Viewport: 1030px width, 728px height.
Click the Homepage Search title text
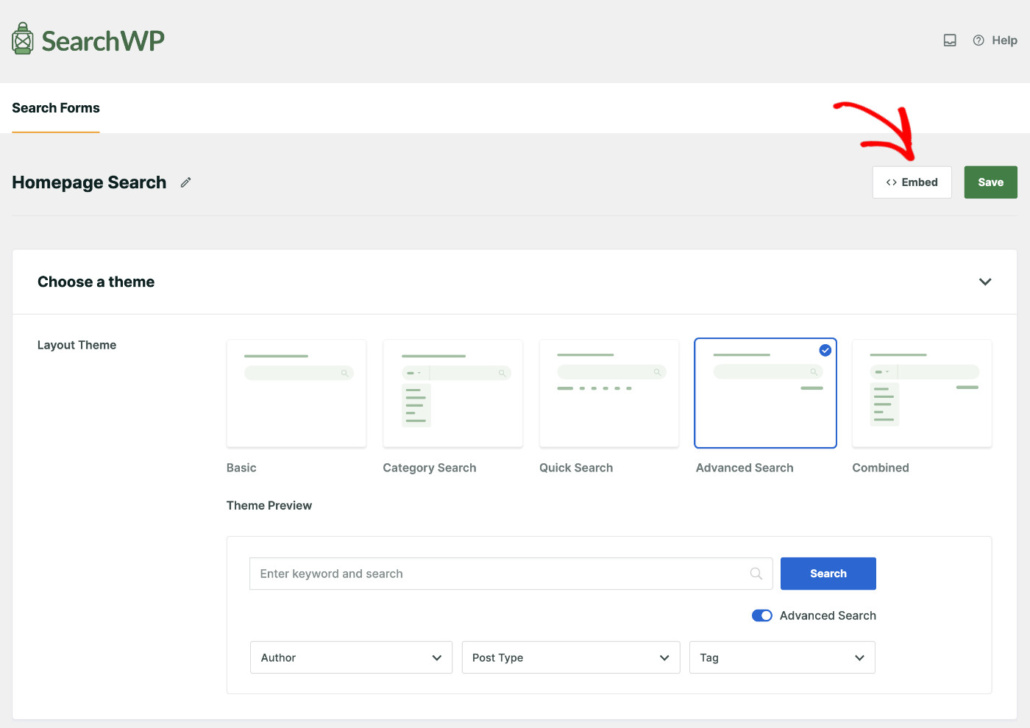[89, 183]
